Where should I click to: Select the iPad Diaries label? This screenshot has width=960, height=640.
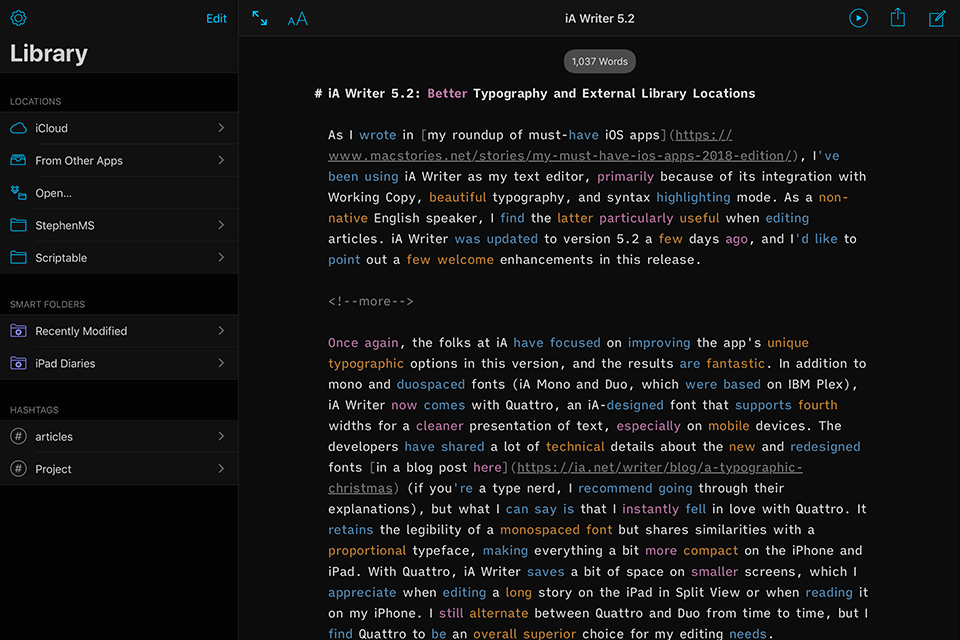pyautogui.click(x=66, y=363)
